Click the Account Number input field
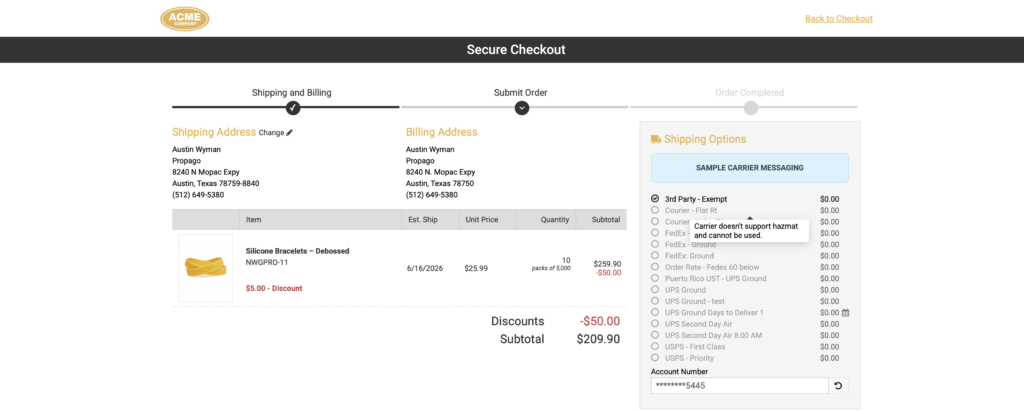This screenshot has width=1024, height=411. click(x=739, y=386)
